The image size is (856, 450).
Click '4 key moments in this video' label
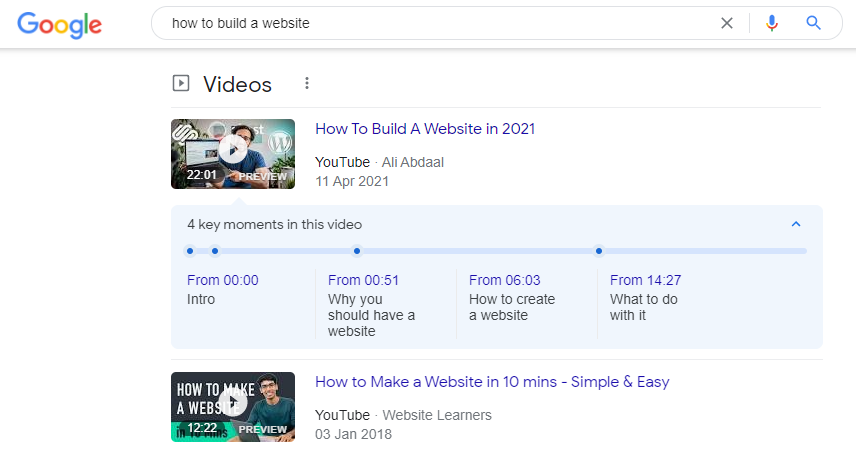(x=275, y=224)
